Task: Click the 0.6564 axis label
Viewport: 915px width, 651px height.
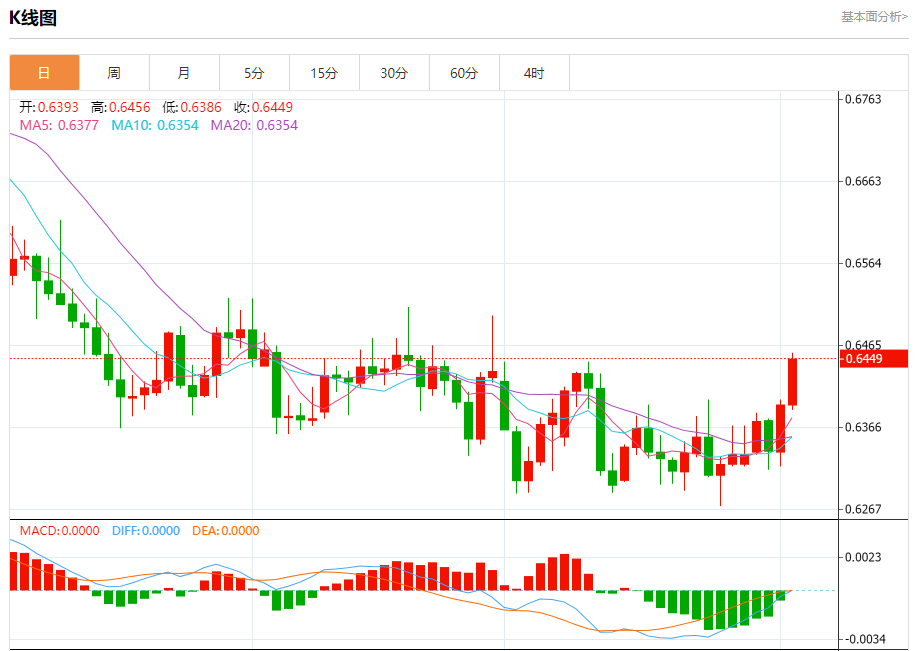Action: (x=863, y=263)
